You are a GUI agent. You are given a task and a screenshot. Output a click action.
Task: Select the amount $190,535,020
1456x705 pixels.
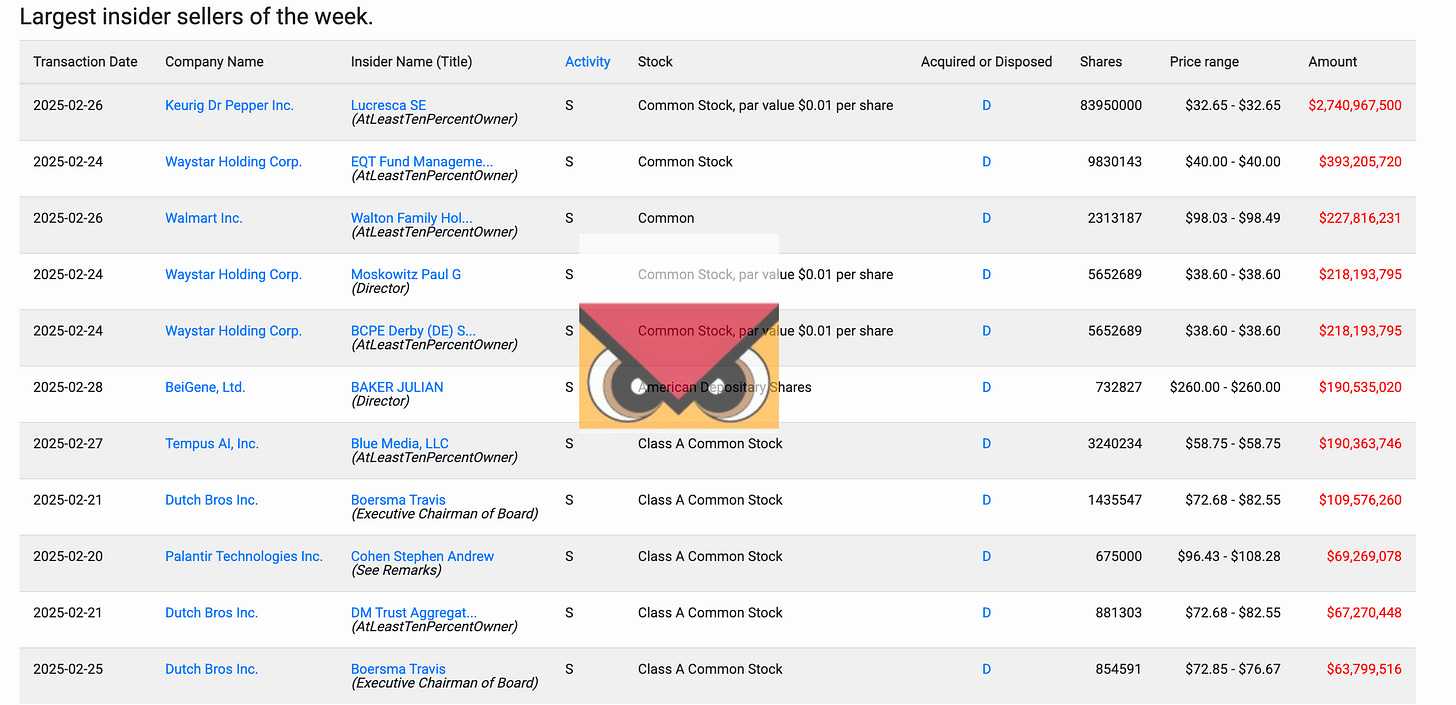[x=1360, y=387]
